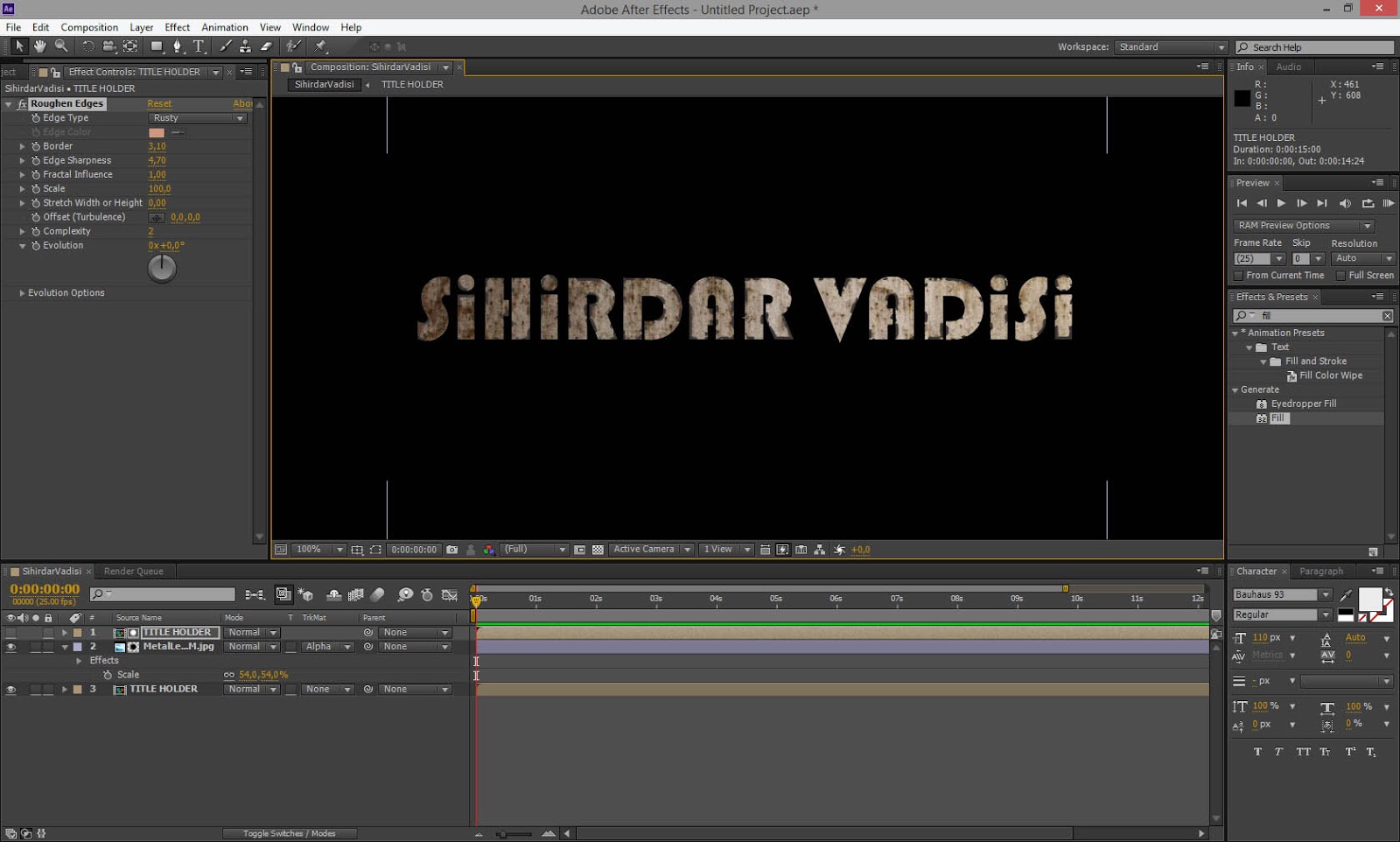Switch to Render Queue tab
This screenshot has width=1400, height=842.
click(x=134, y=572)
